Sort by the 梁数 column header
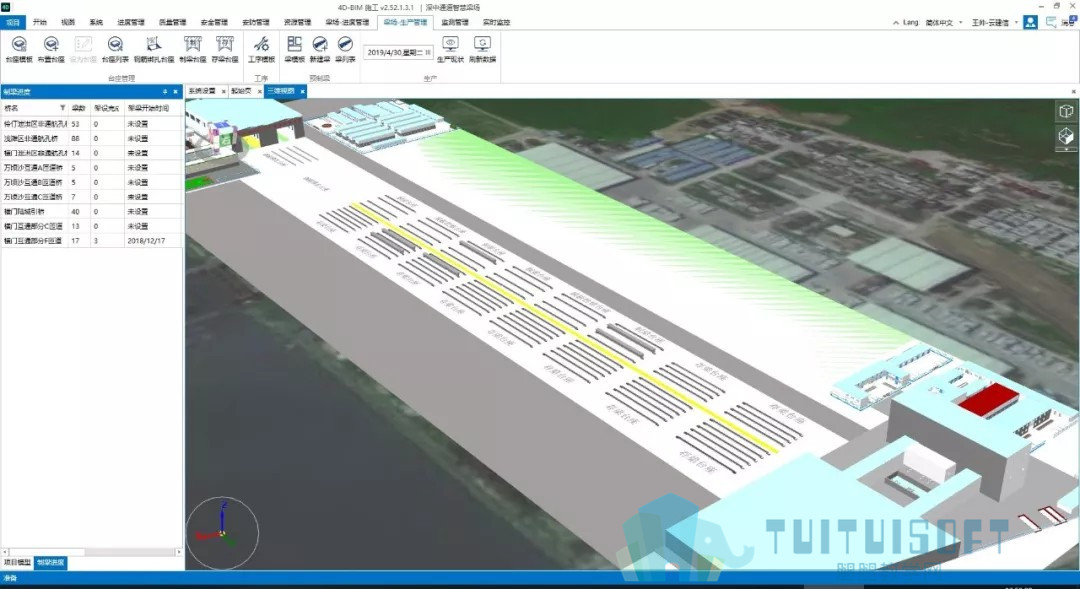Viewport: 1080px width, 589px height. pos(79,108)
